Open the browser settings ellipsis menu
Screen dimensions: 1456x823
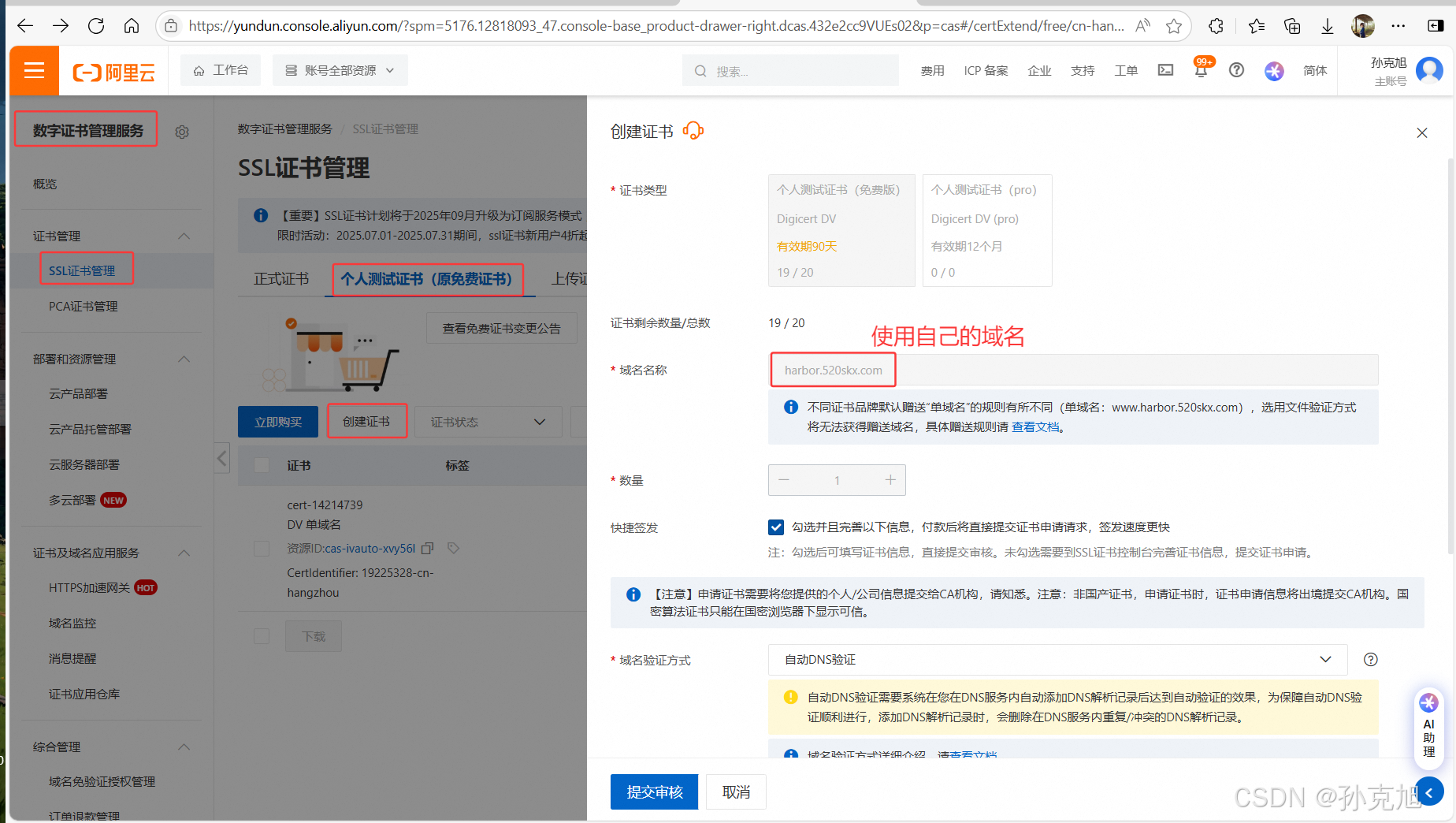pos(1398,26)
